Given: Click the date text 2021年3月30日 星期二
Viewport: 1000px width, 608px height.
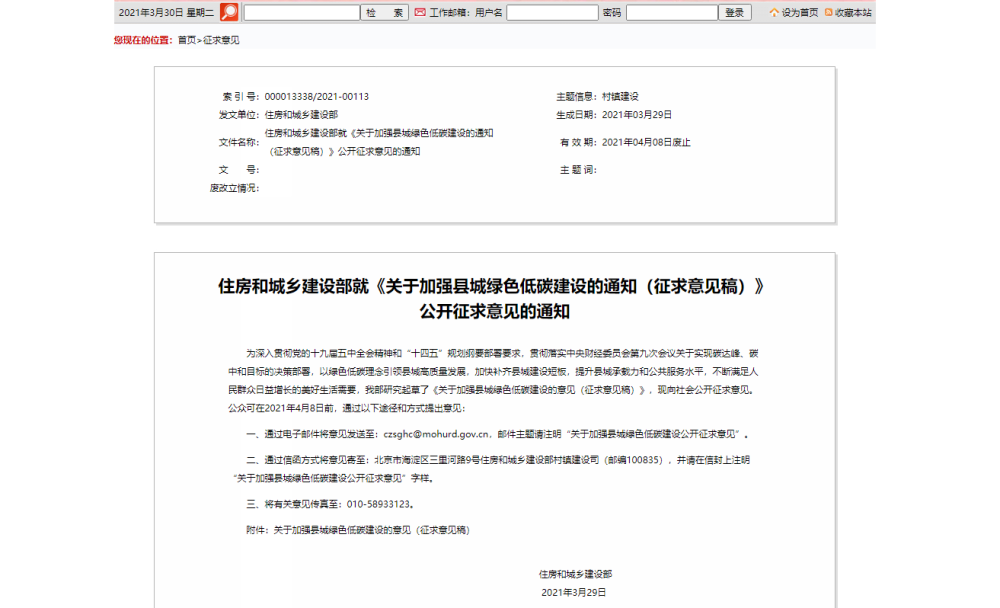Looking at the screenshot, I should tap(166, 13).
